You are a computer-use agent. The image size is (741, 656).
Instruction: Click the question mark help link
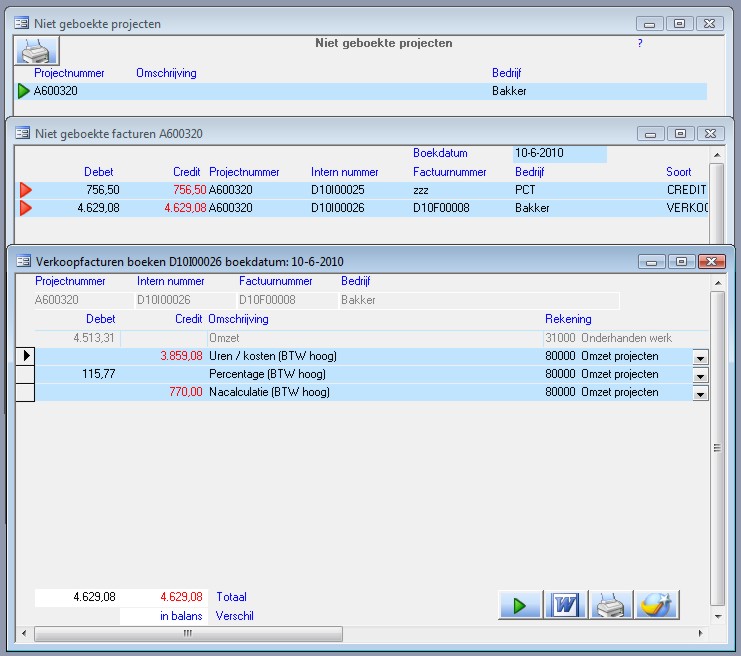640,44
